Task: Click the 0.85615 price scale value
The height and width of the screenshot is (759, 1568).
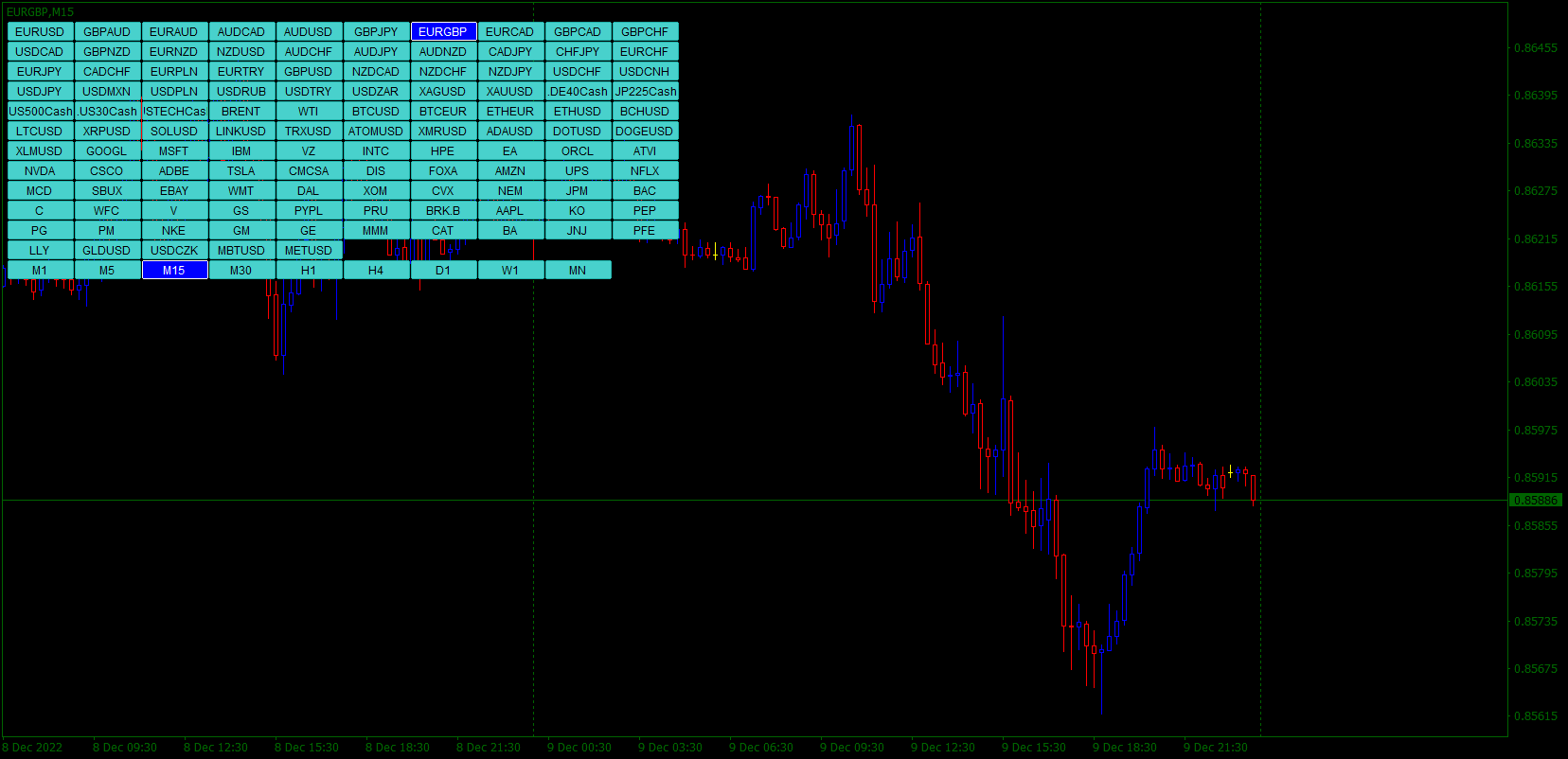Action: (x=1535, y=716)
